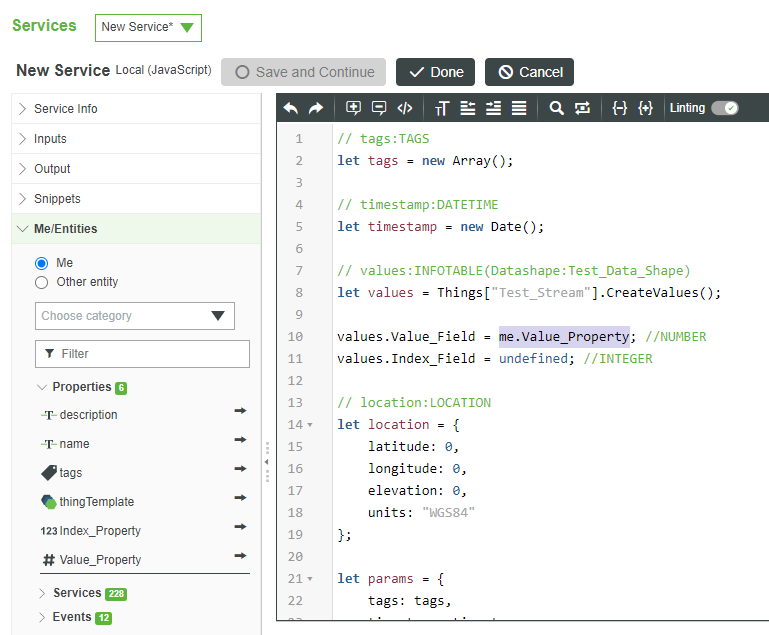This screenshot has height=635, width=769.
Task: Click the replace icon beside search
Action: coord(583,108)
